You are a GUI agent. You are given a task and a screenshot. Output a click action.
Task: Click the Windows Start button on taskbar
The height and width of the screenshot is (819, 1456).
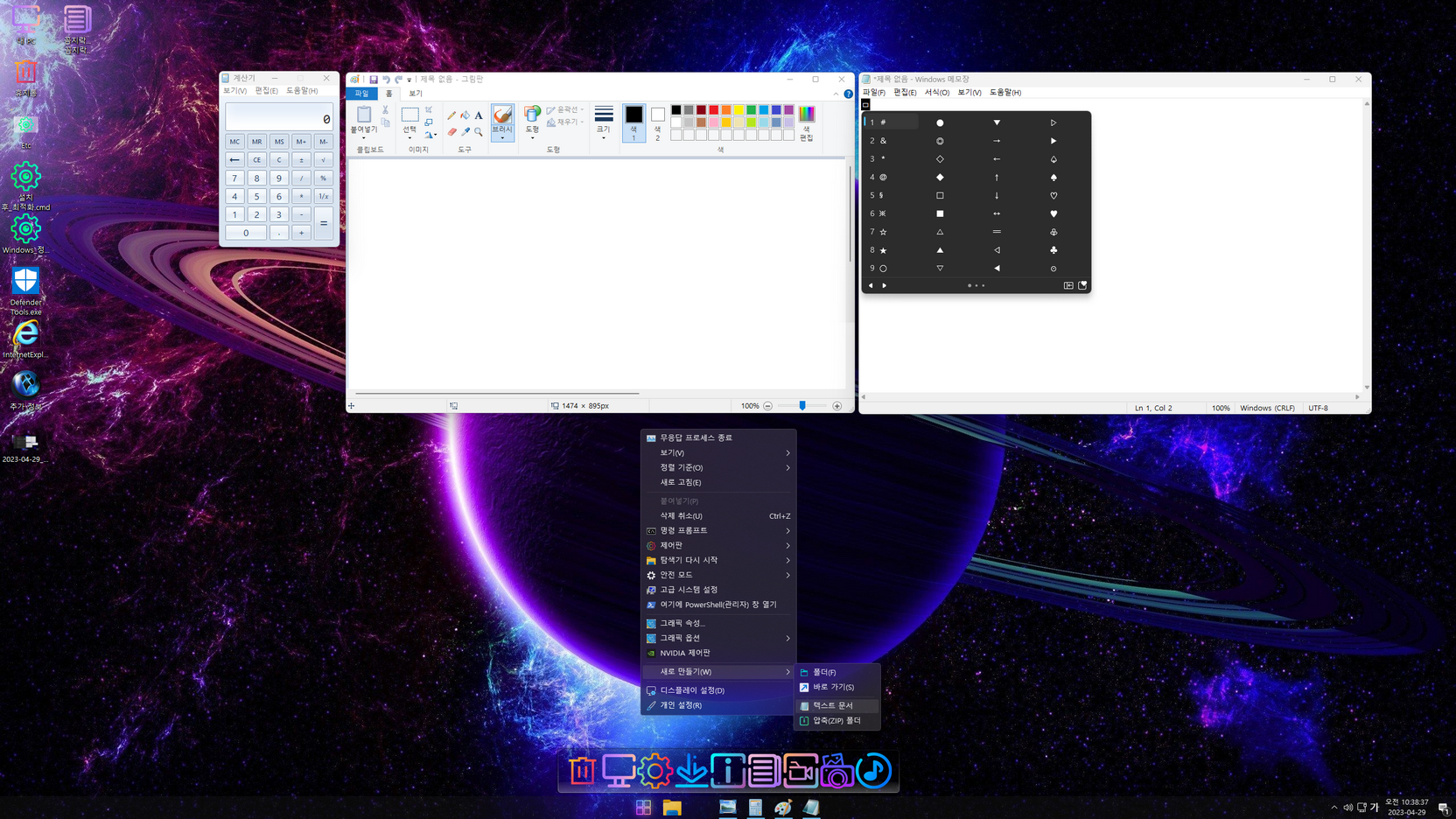tap(644, 808)
